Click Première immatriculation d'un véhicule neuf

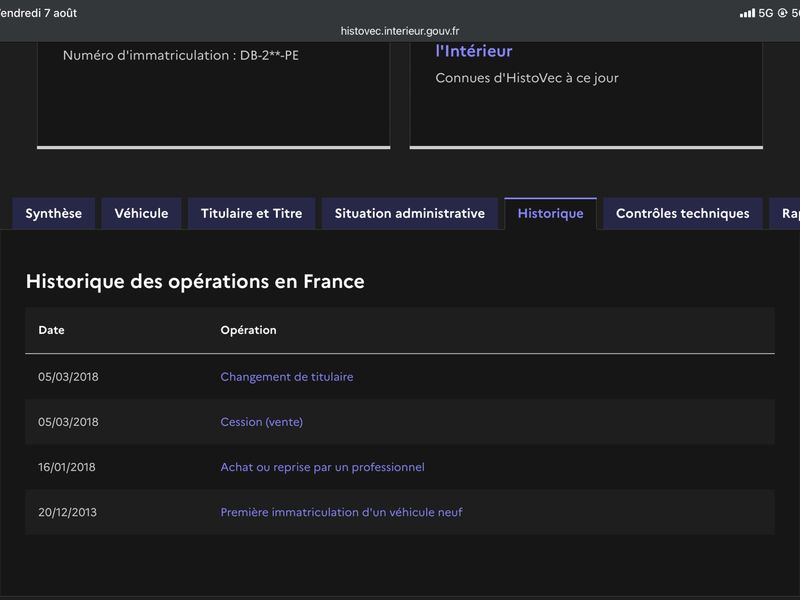coord(341,512)
